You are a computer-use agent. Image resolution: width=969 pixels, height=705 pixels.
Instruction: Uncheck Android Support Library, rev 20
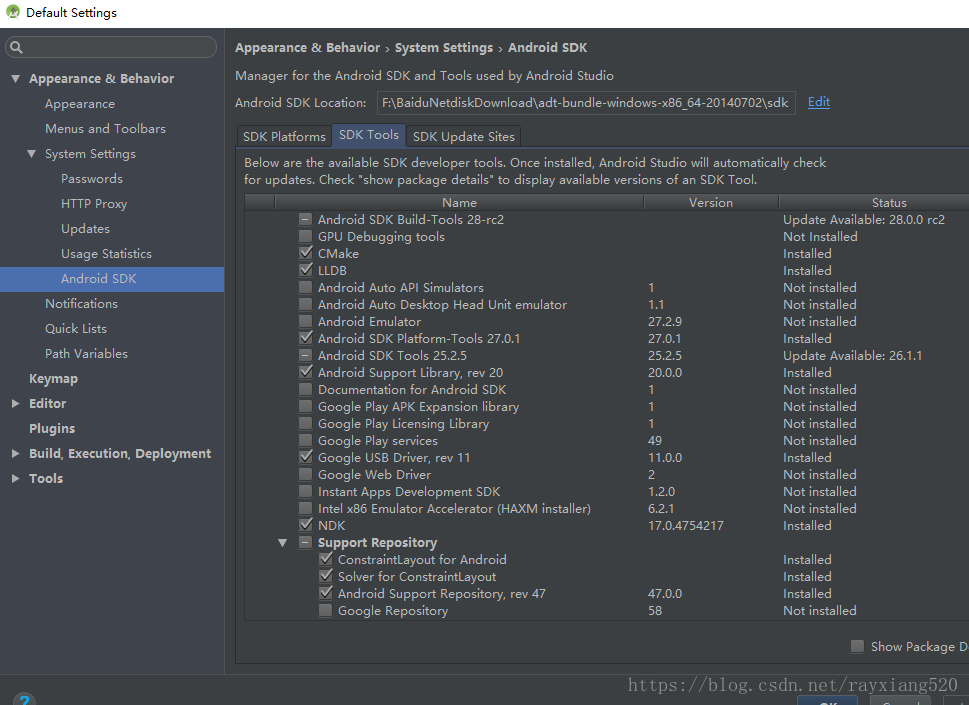305,372
